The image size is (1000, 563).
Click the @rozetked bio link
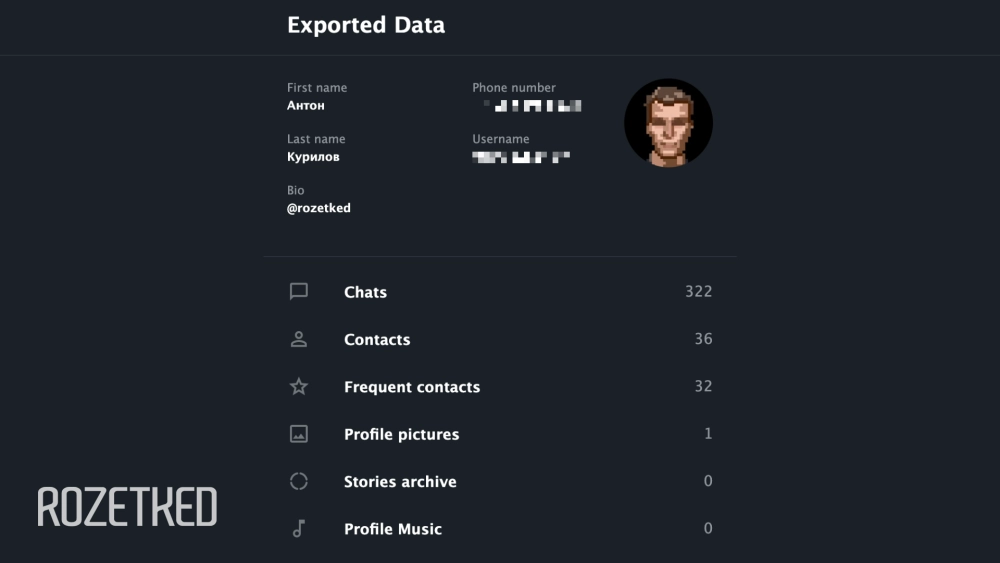tap(319, 208)
